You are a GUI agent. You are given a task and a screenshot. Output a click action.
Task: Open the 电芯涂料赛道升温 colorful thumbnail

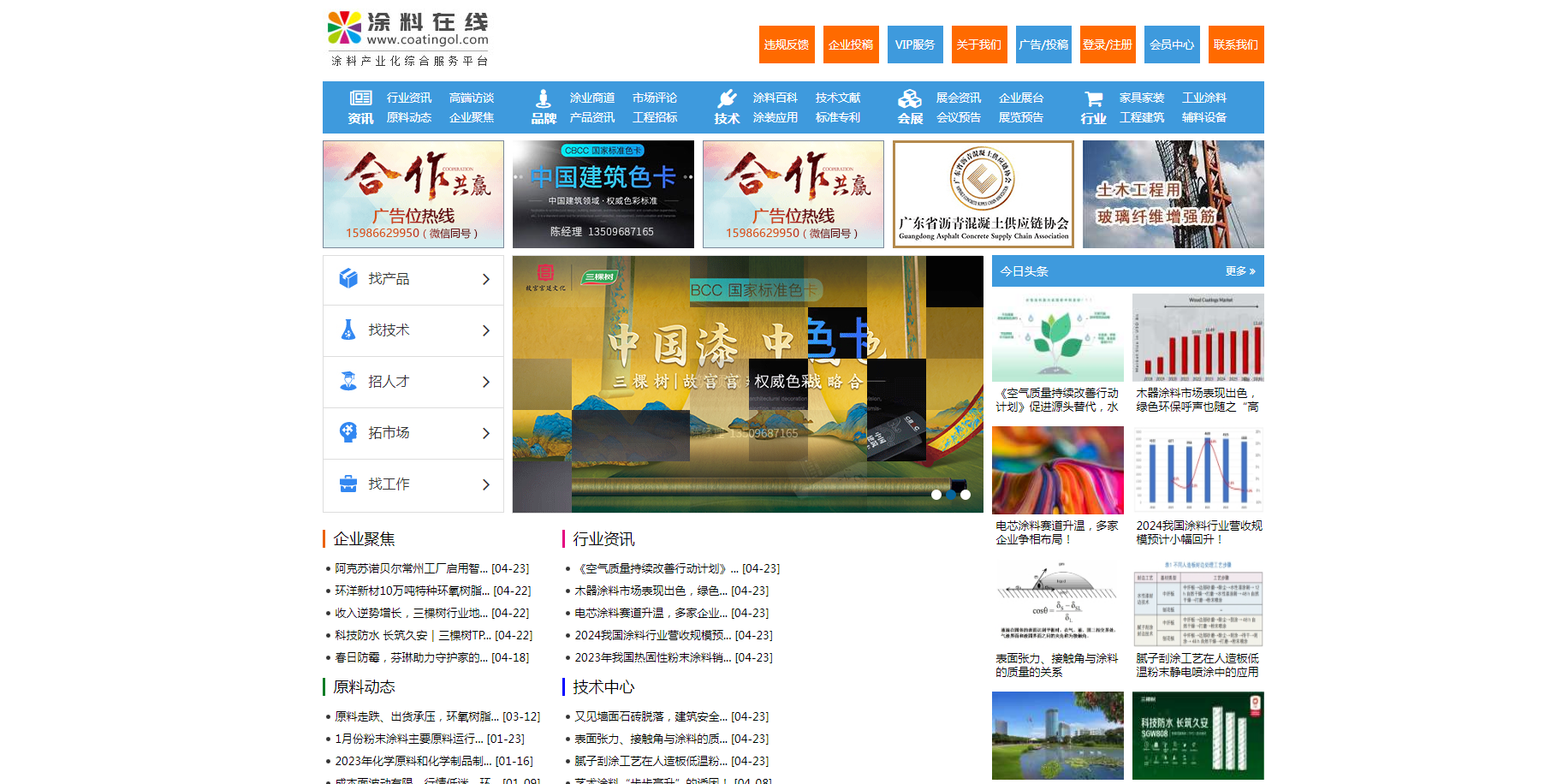(x=1058, y=470)
